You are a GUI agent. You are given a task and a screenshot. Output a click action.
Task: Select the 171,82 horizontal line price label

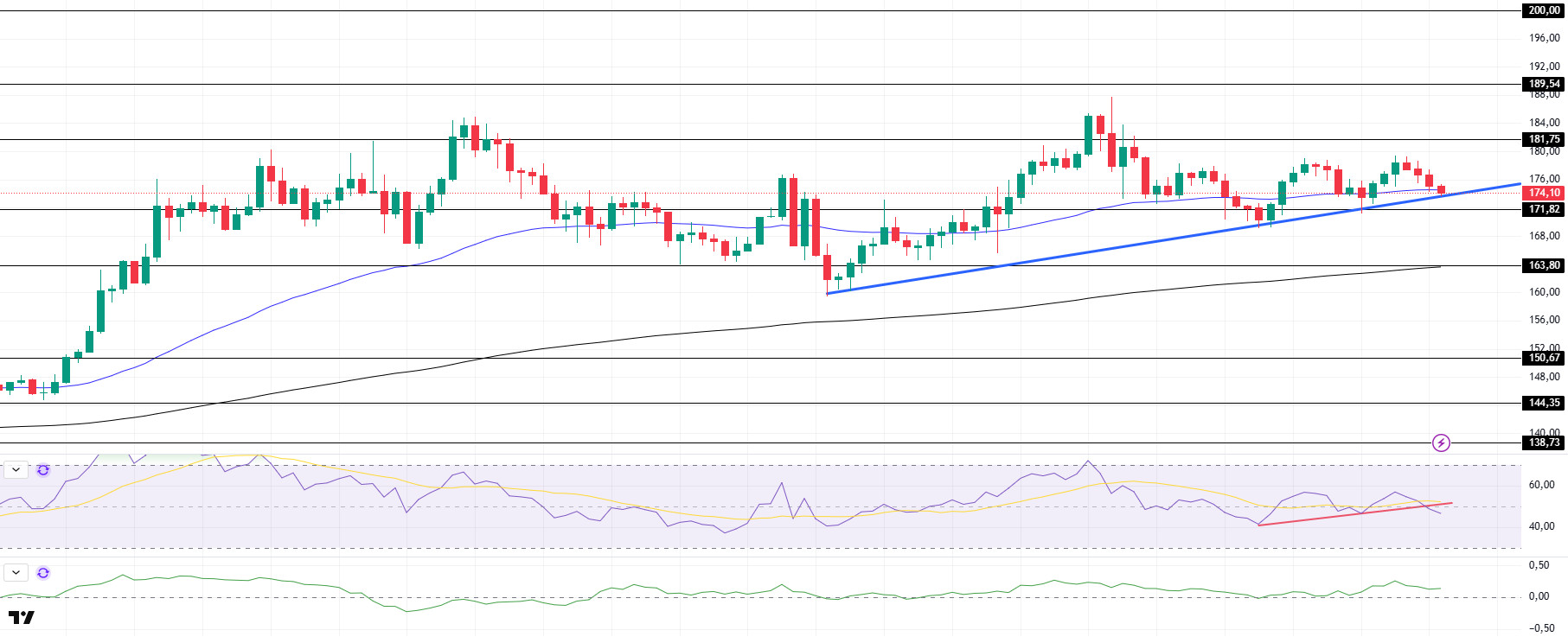pos(1544,209)
